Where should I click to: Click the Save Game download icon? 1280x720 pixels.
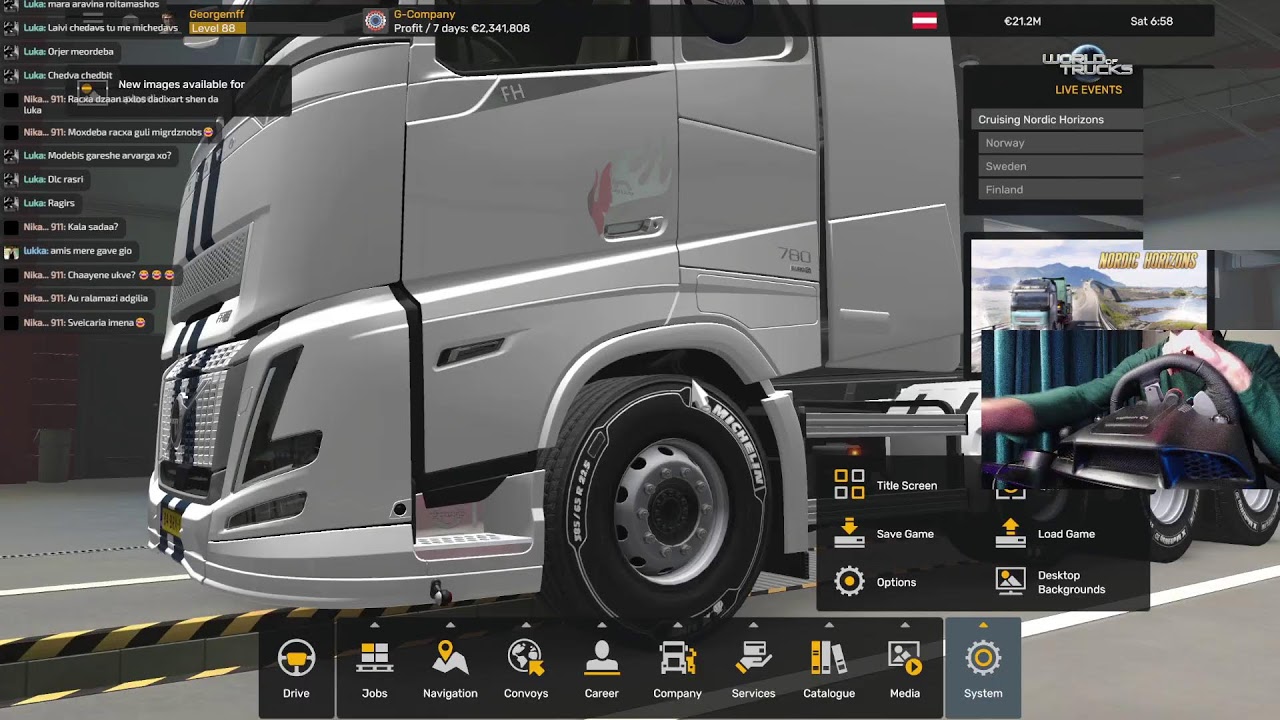(849, 533)
